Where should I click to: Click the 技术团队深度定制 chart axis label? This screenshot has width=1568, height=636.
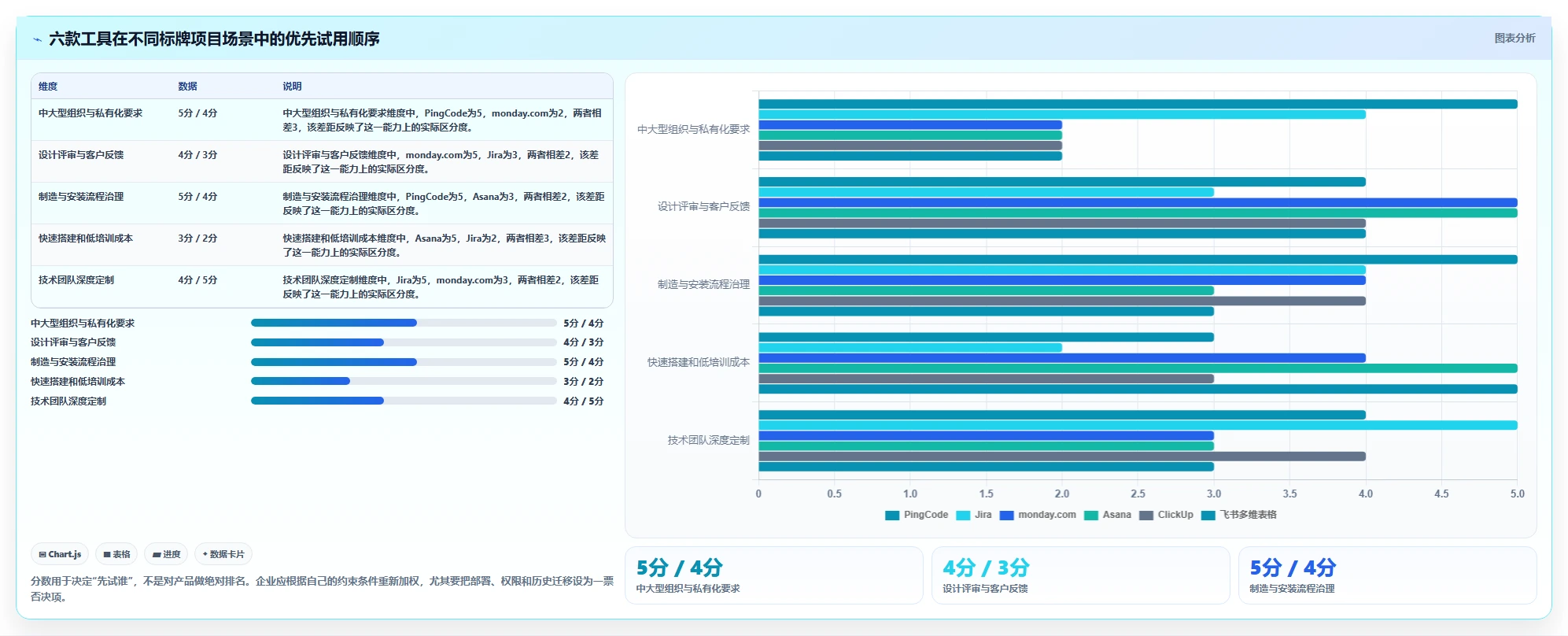click(x=708, y=440)
